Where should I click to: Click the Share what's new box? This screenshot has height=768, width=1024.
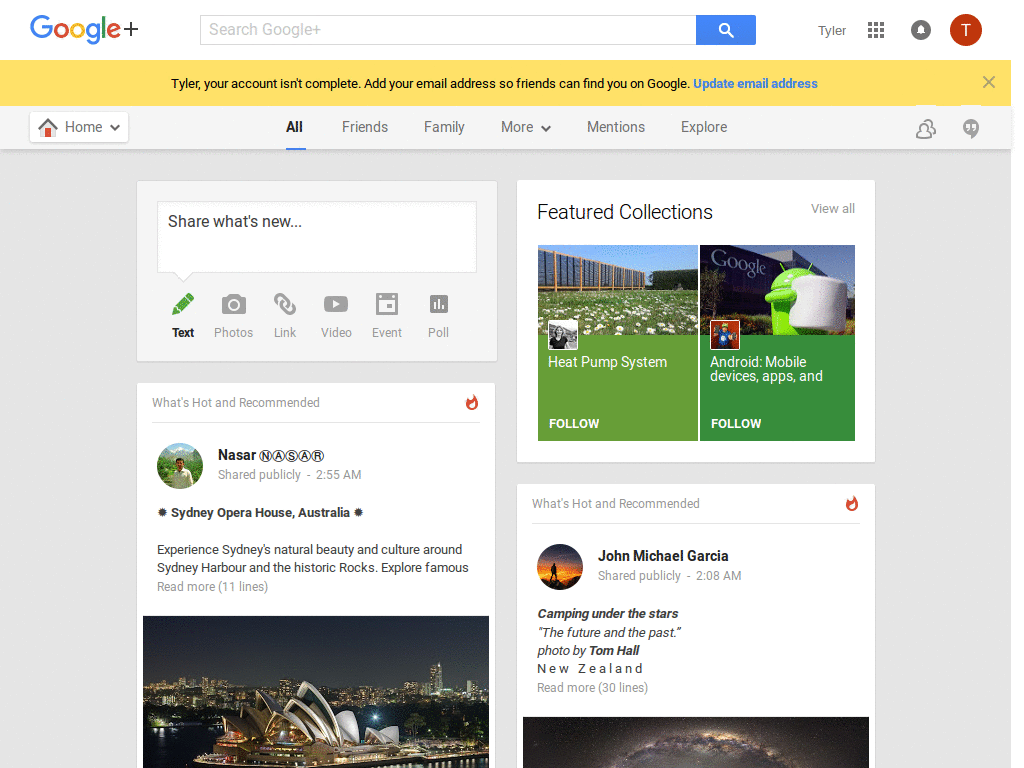(317, 236)
